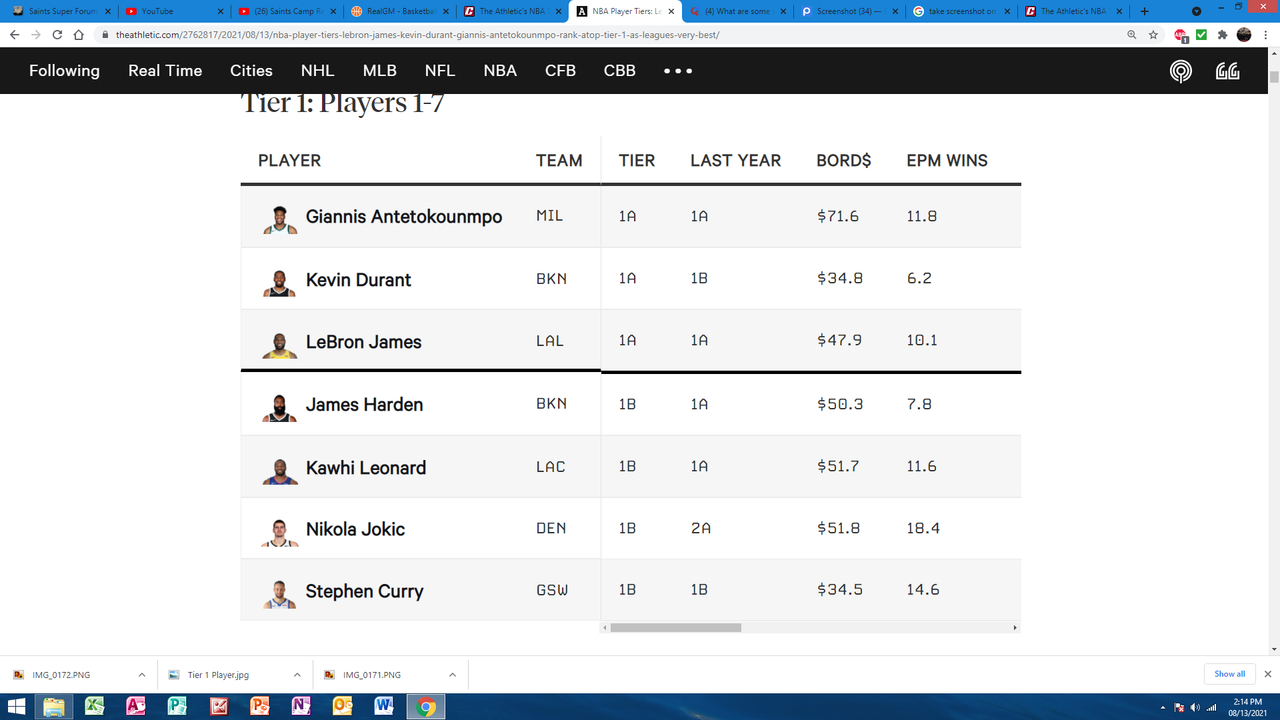Open the browser extensions puzzle icon

(1222, 34)
